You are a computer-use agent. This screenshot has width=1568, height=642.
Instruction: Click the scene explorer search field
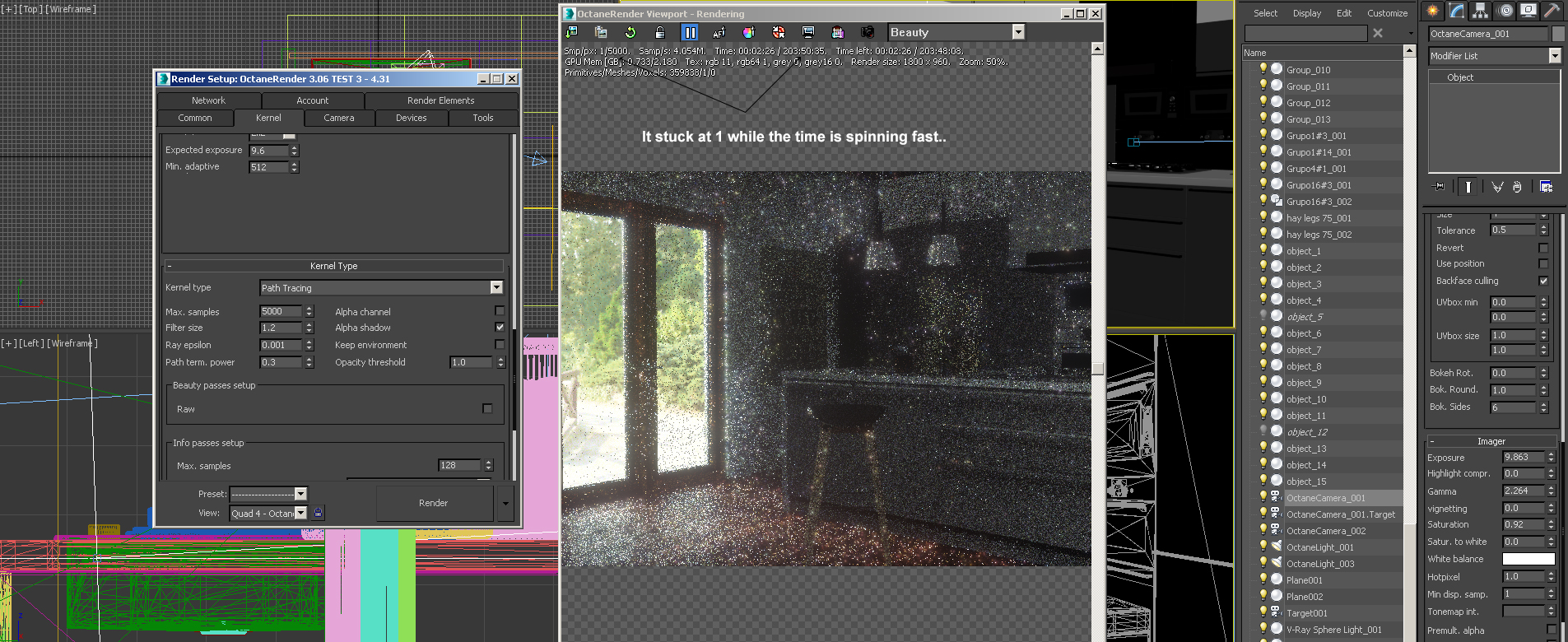tap(1305, 33)
